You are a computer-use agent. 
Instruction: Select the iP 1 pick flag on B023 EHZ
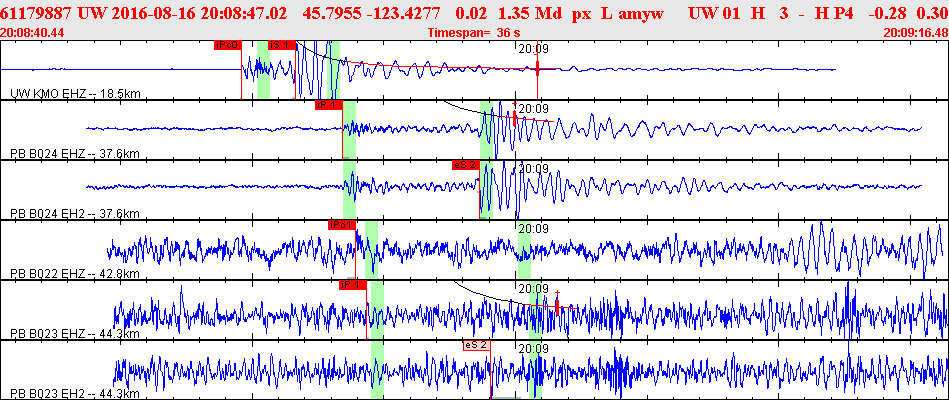pyautogui.click(x=353, y=285)
